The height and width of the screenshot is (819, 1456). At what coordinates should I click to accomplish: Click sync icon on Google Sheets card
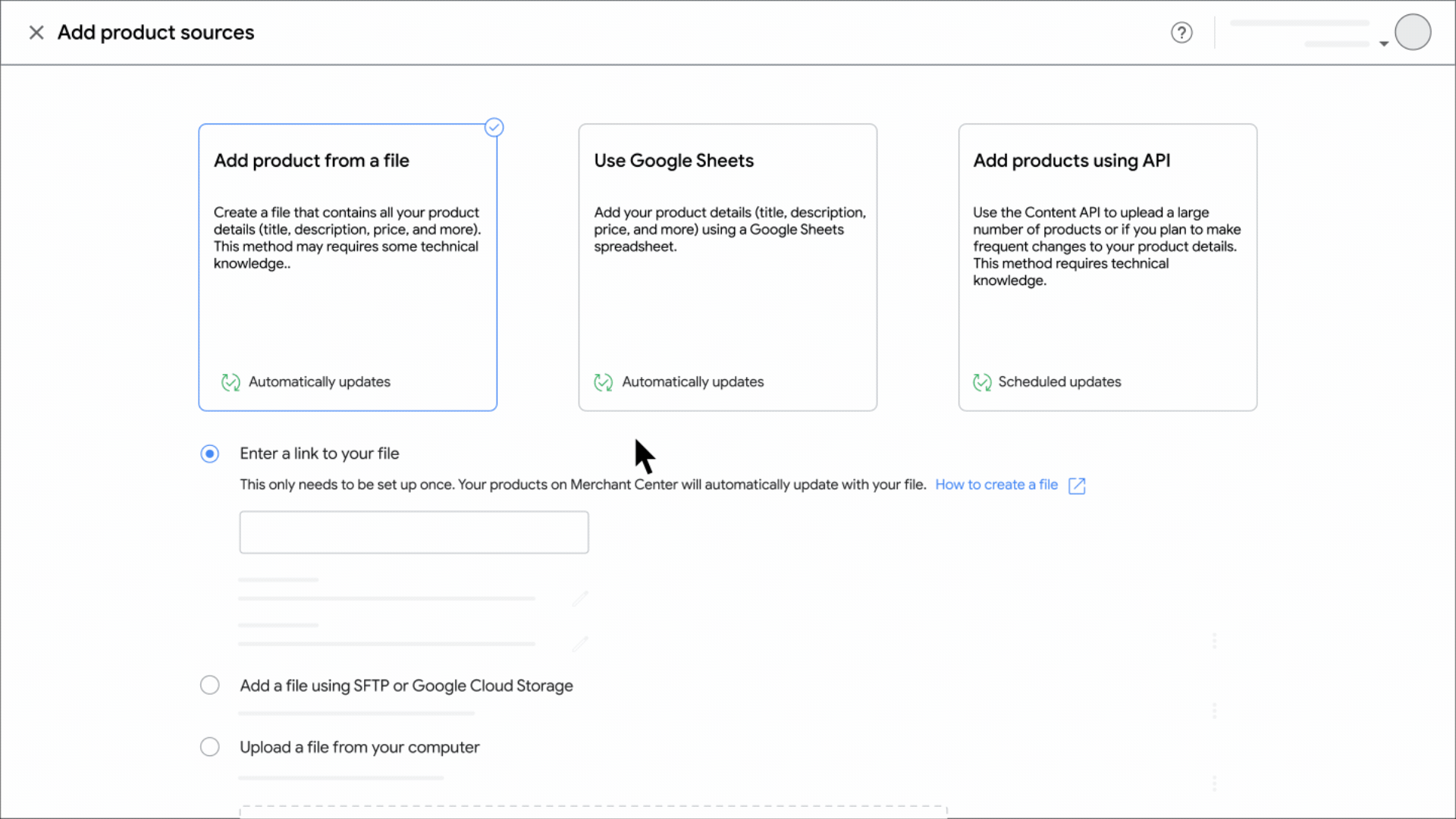(x=604, y=382)
